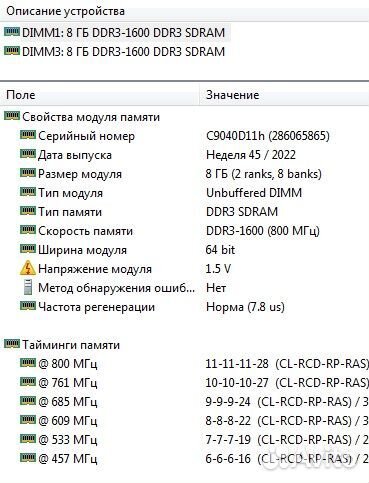Select the timing value 10-10-10-27
This screenshot has width=369, height=483.
click(x=237, y=383)
